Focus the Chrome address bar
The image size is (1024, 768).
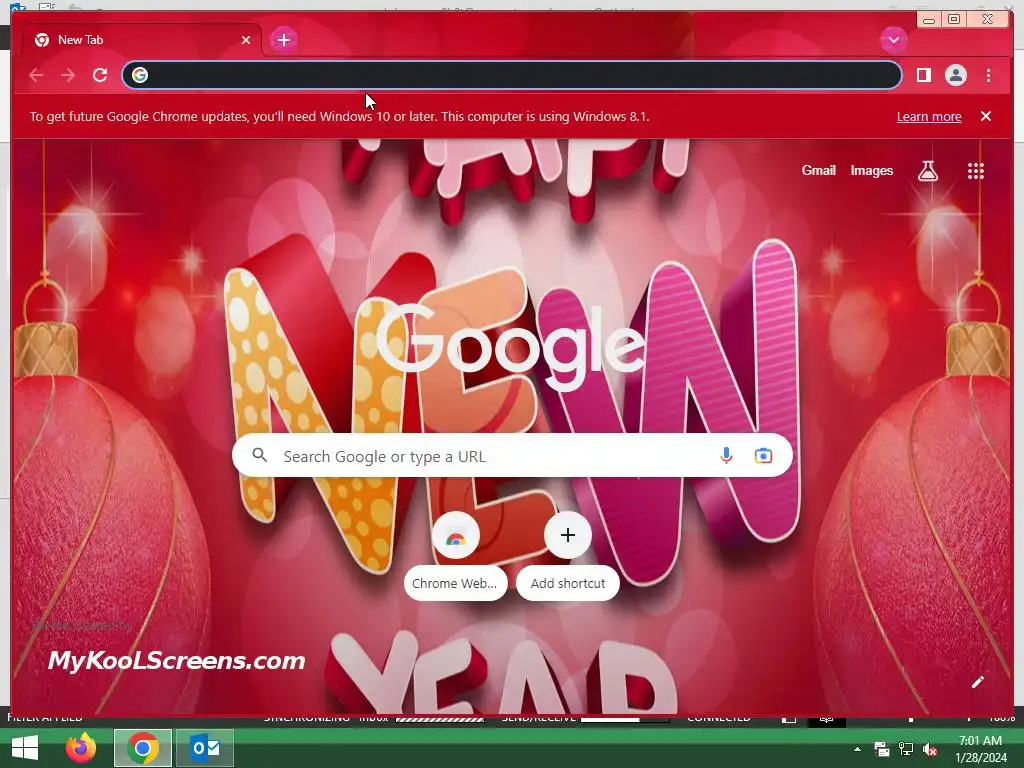[x=511, y=75]
